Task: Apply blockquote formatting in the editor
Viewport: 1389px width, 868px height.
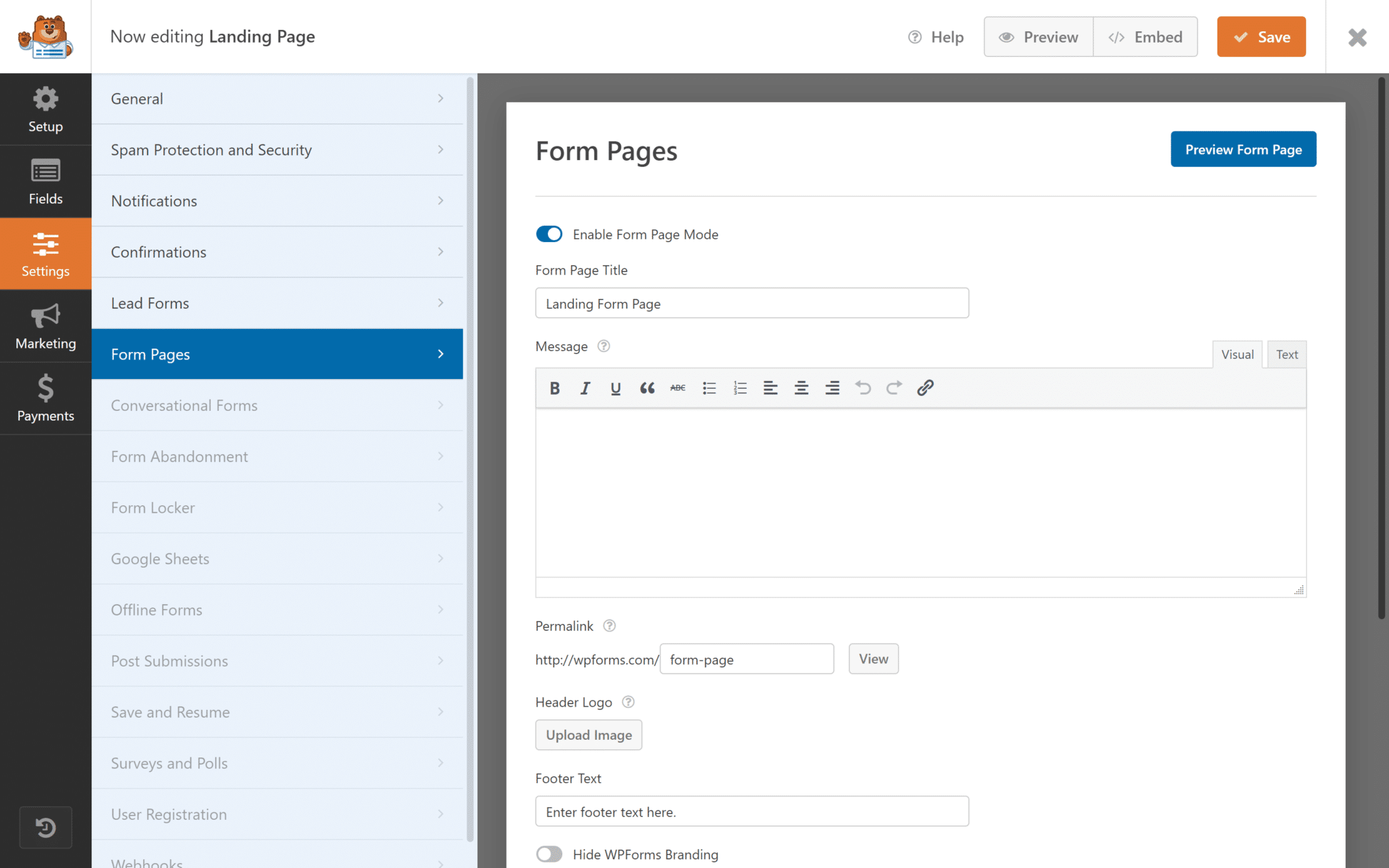Action: click(x=646, y=387)
